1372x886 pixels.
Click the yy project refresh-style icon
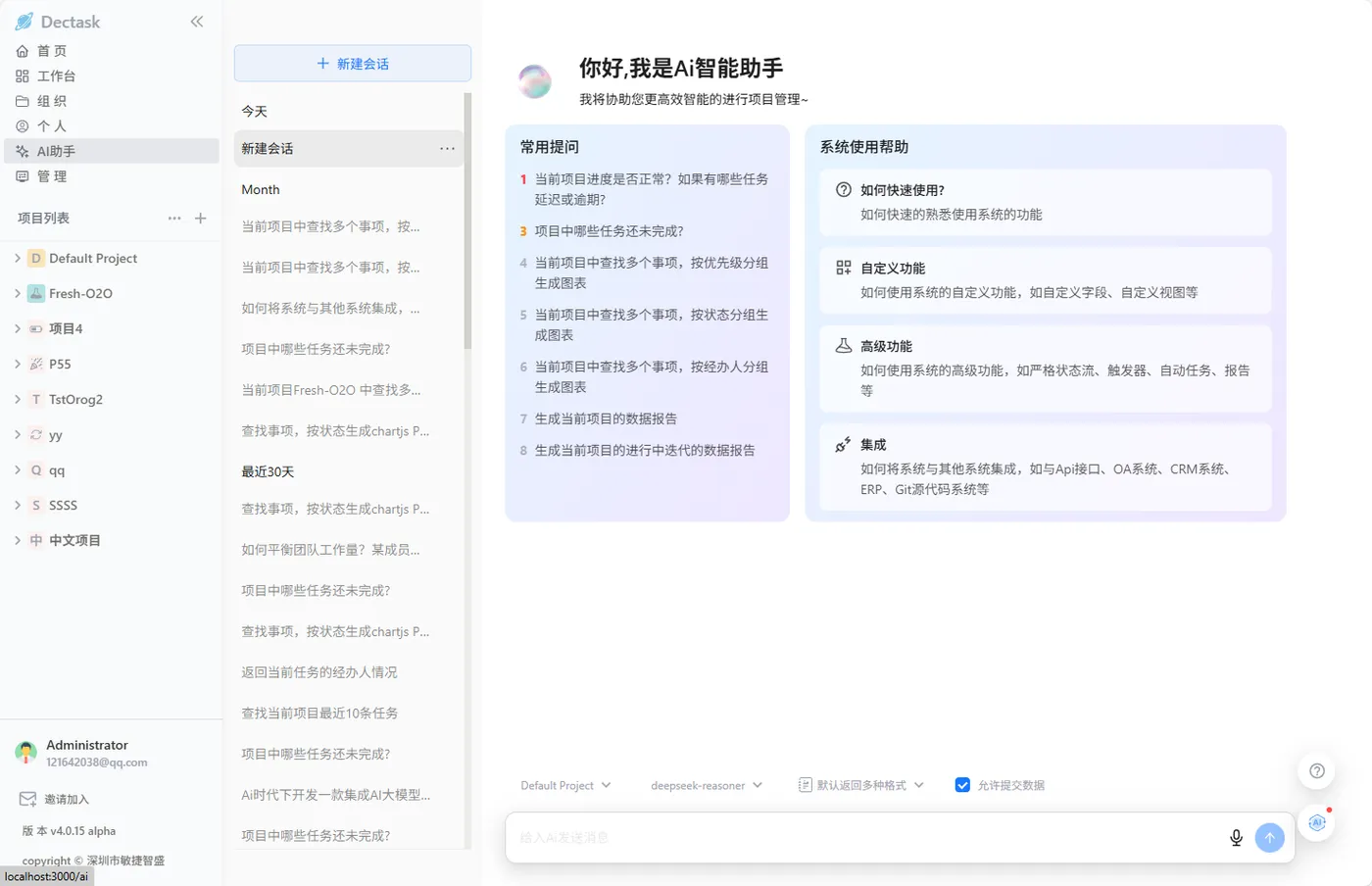click(36, 435)
